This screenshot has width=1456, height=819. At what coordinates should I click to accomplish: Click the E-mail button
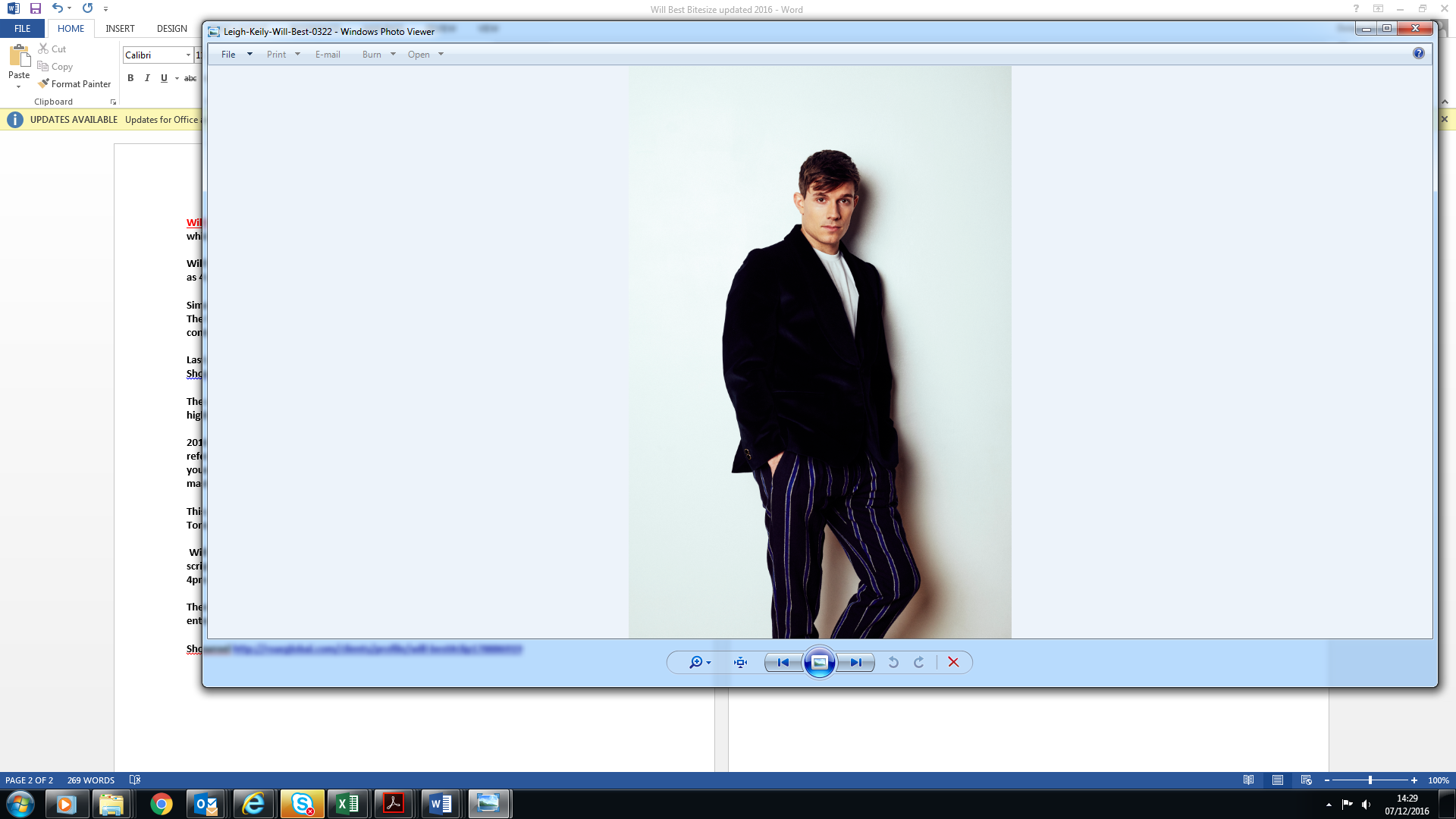click(x=328, y=55)
